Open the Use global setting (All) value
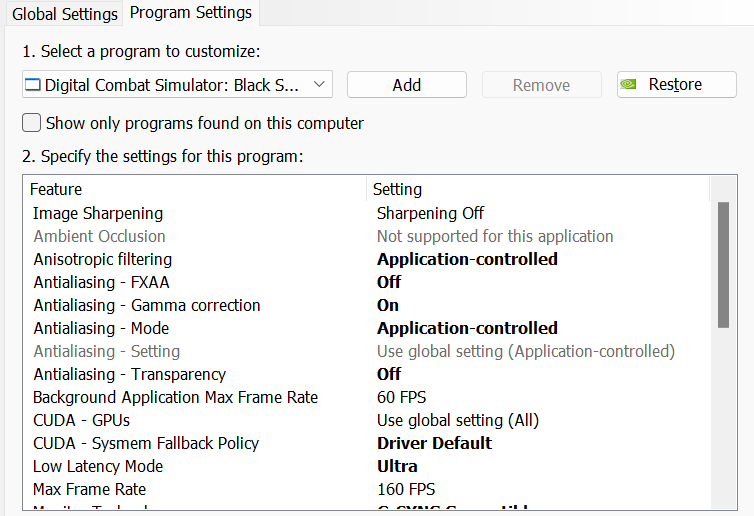Screen dimensions: 754x516 (x=458, y=420)
